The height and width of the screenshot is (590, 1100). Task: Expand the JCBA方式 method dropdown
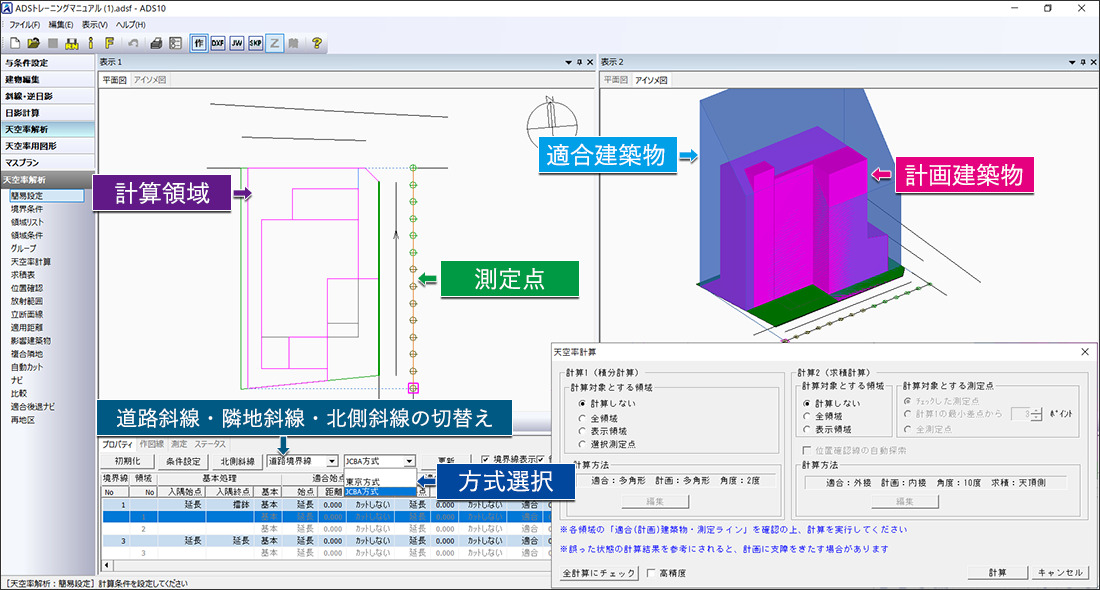tap(409, 461)
